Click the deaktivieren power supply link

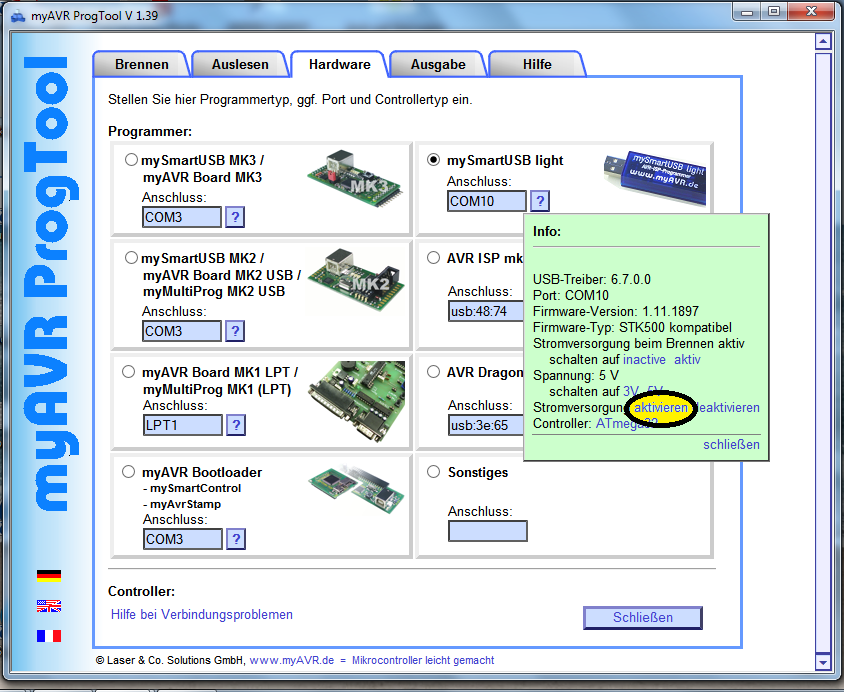(x=728, y=408)
